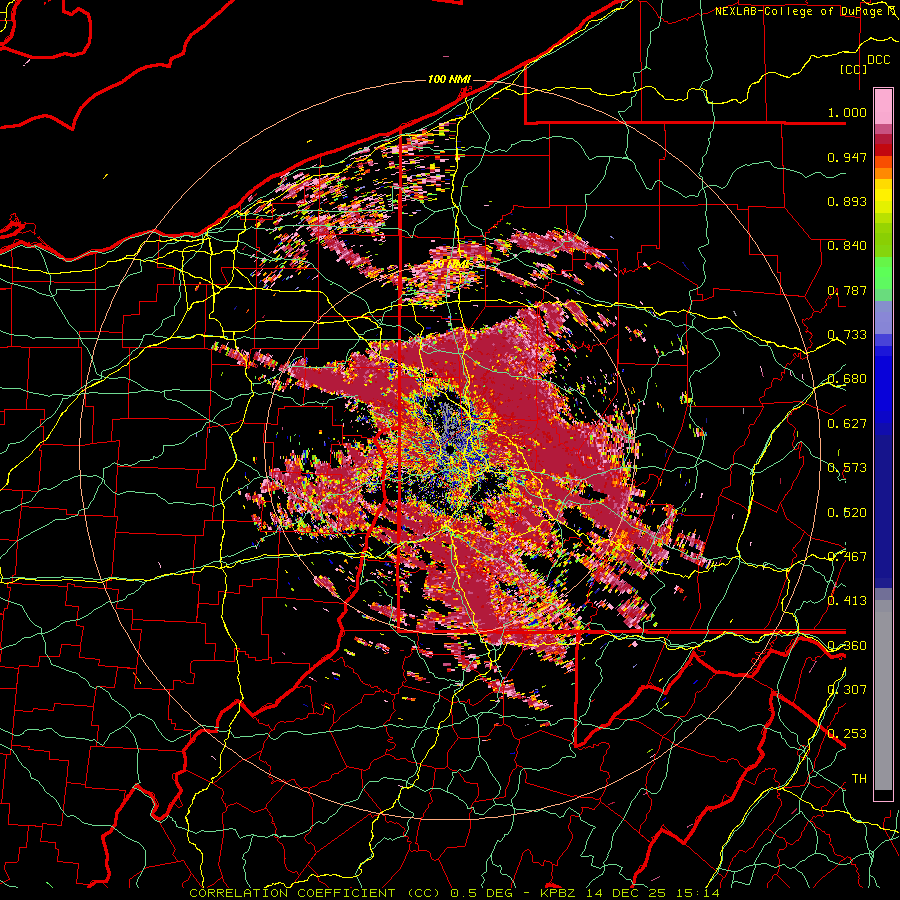Pick the lavender segment near 0.760
This screenshot has height=900, width=900.
(x=883, y=317)
